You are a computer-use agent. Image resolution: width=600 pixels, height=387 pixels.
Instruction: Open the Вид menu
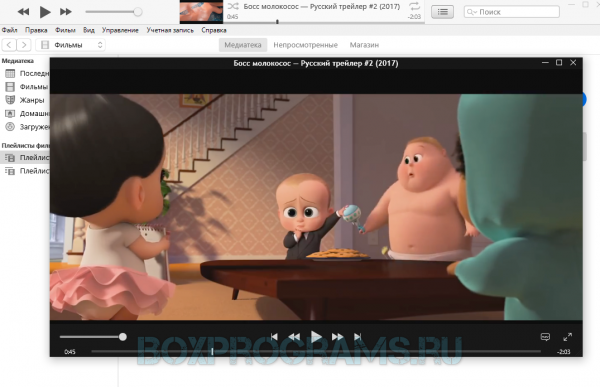click(x=89, y=30)
